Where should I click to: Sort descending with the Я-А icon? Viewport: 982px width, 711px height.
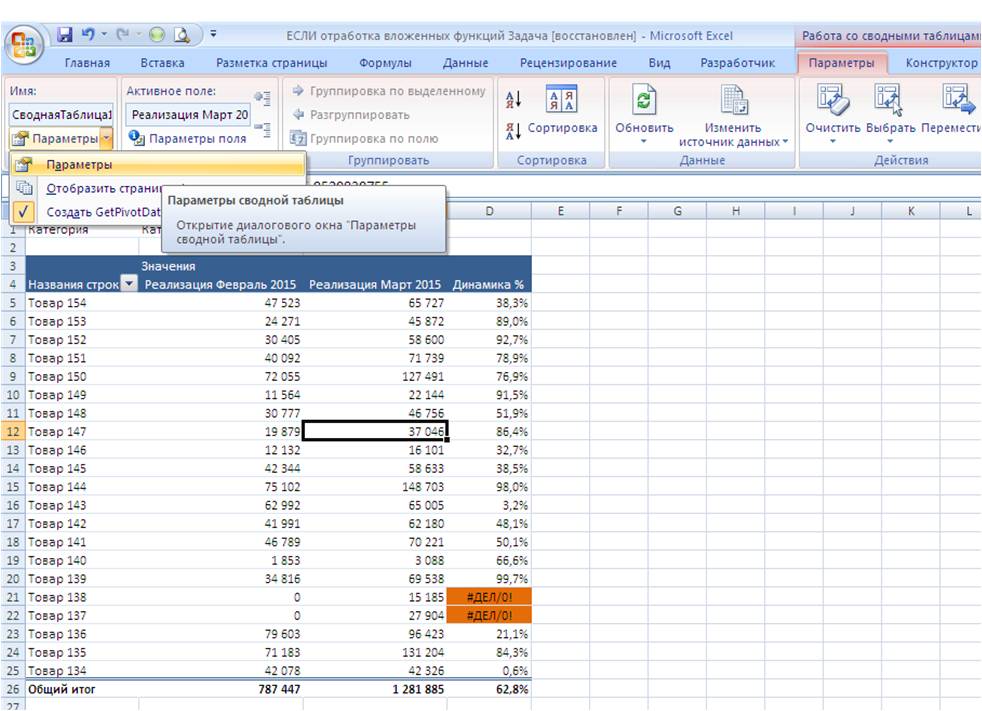coord(512,131)
